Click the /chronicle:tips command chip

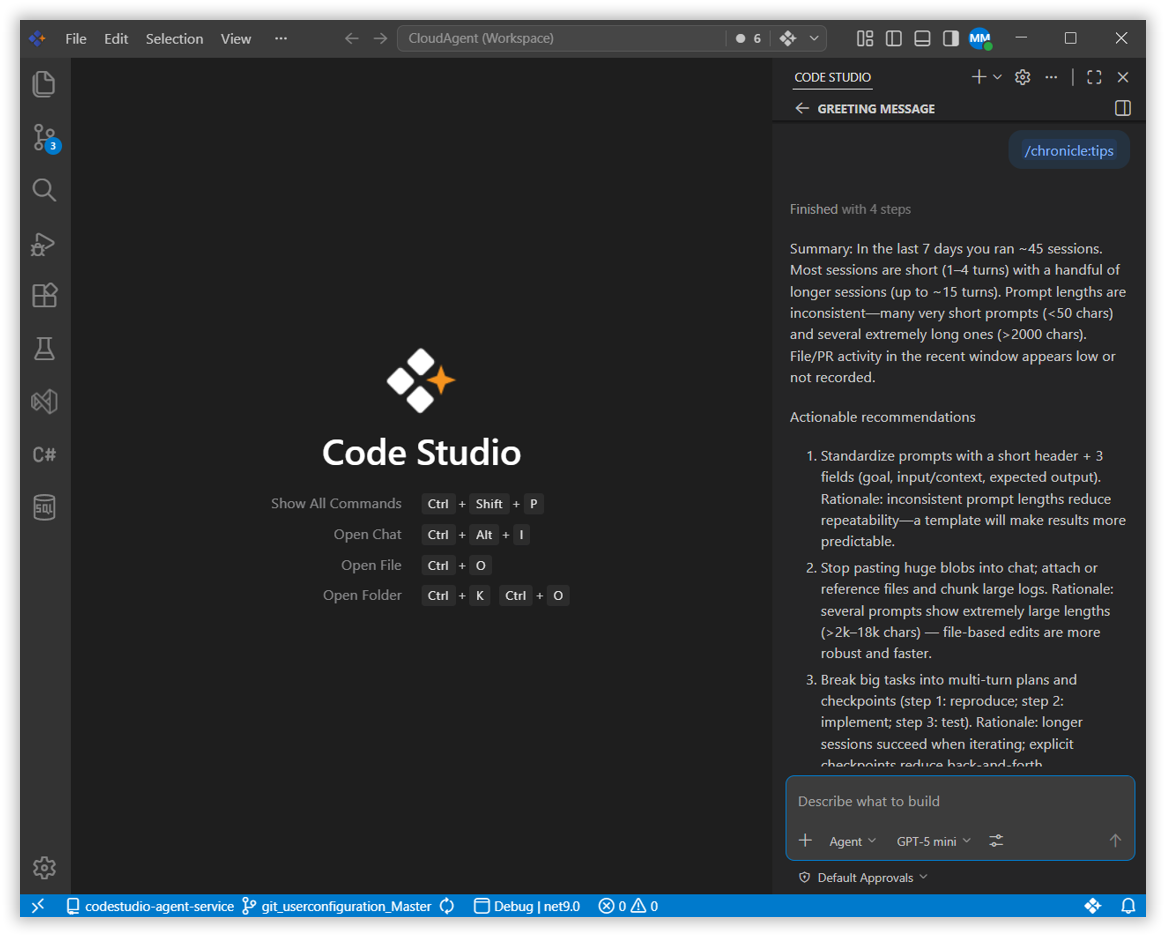1069,151
